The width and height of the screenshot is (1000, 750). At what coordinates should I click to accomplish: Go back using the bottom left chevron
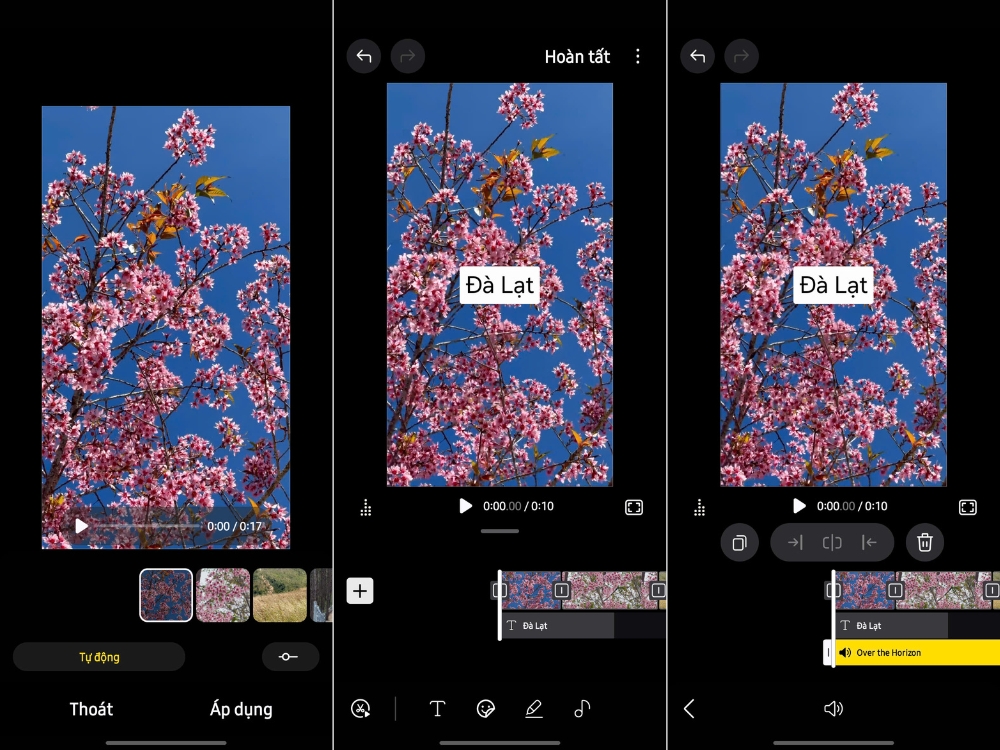(x=689, y=709)
